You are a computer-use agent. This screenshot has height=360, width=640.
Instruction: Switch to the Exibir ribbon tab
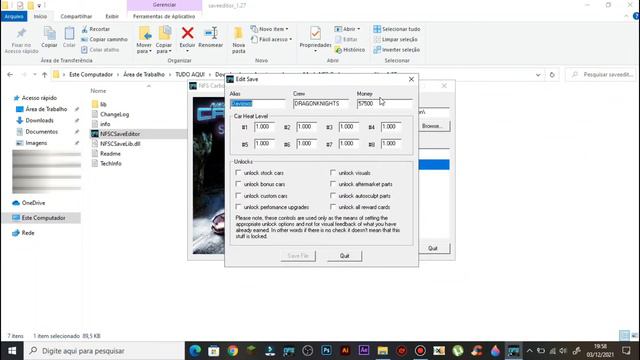(112, 16)
